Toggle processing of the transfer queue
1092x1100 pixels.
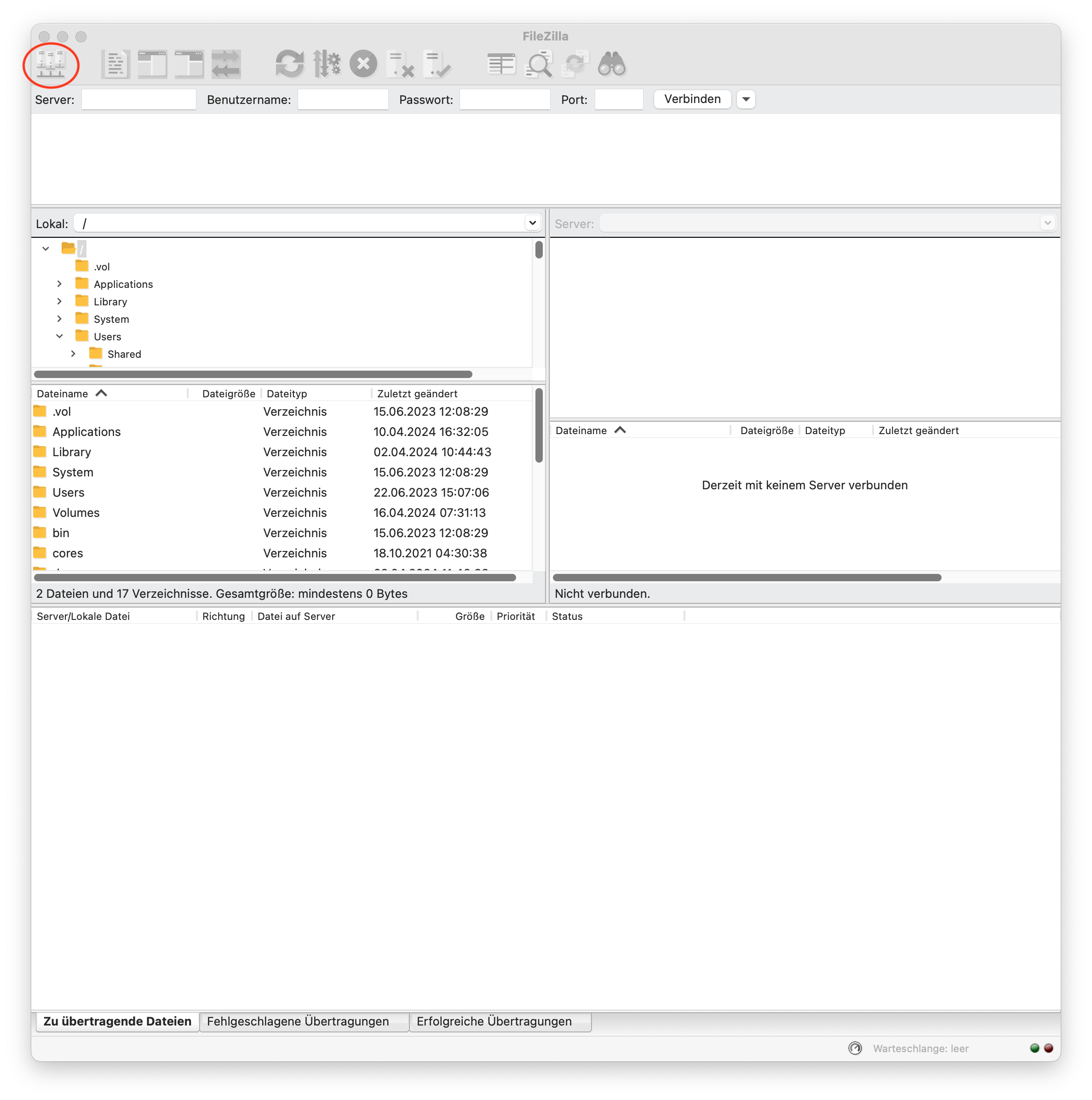327,64
